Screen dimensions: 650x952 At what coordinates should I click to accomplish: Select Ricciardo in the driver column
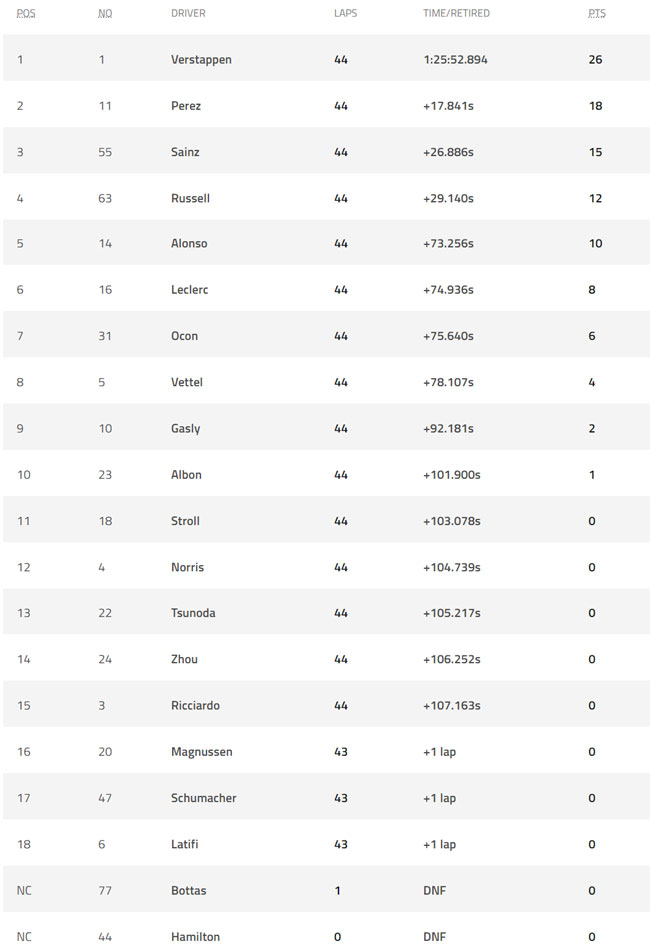(x=195, y=706)
